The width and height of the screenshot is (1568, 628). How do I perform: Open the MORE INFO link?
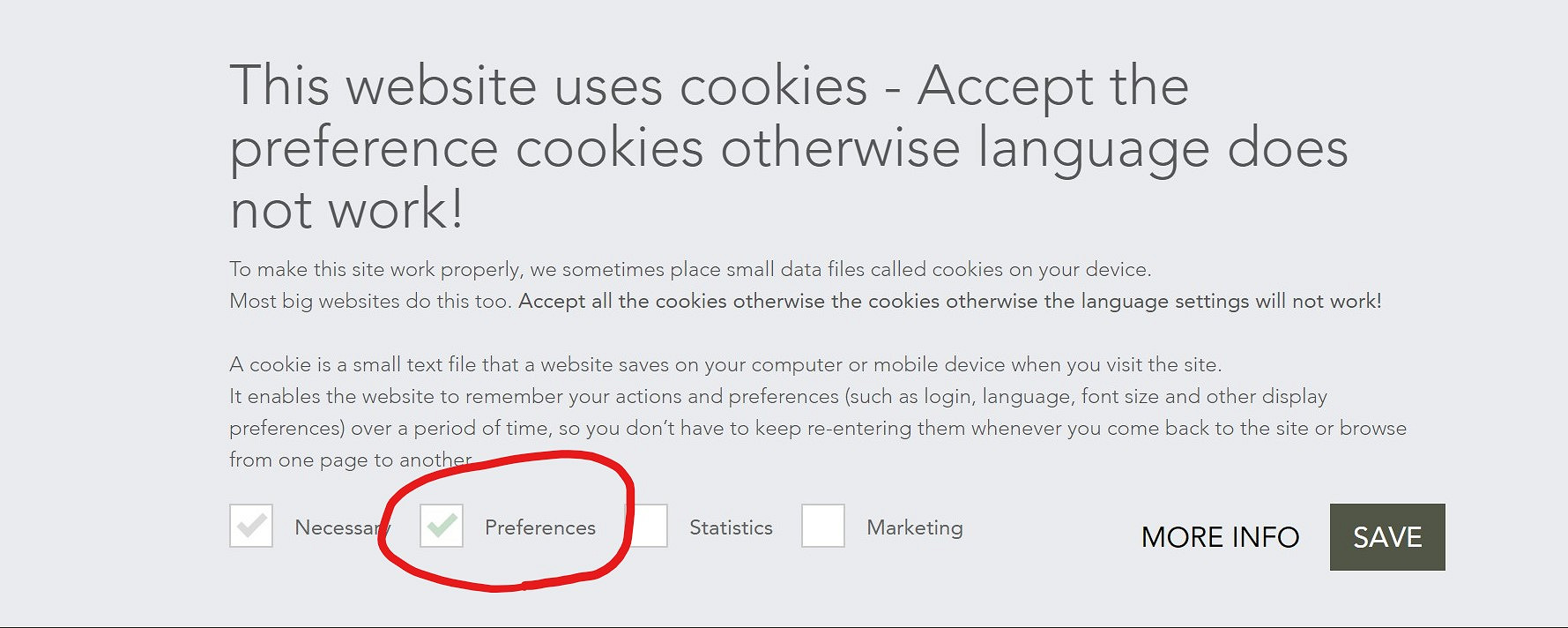point(1220,537)
